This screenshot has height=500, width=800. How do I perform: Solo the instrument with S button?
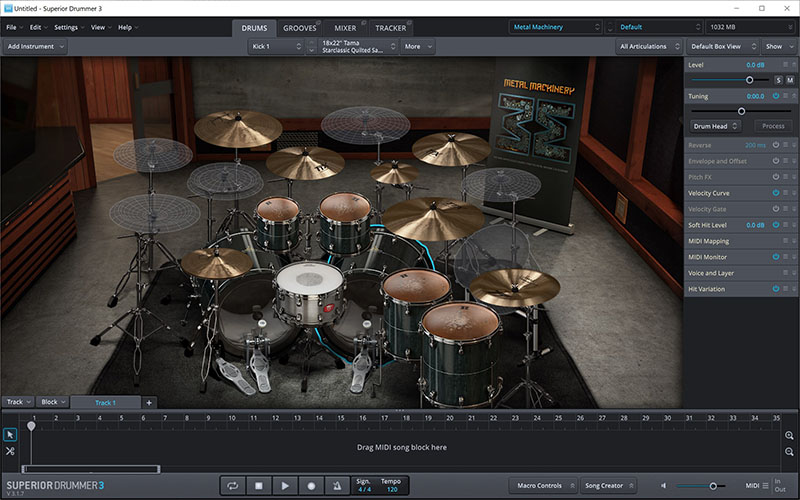click(779, 80)
